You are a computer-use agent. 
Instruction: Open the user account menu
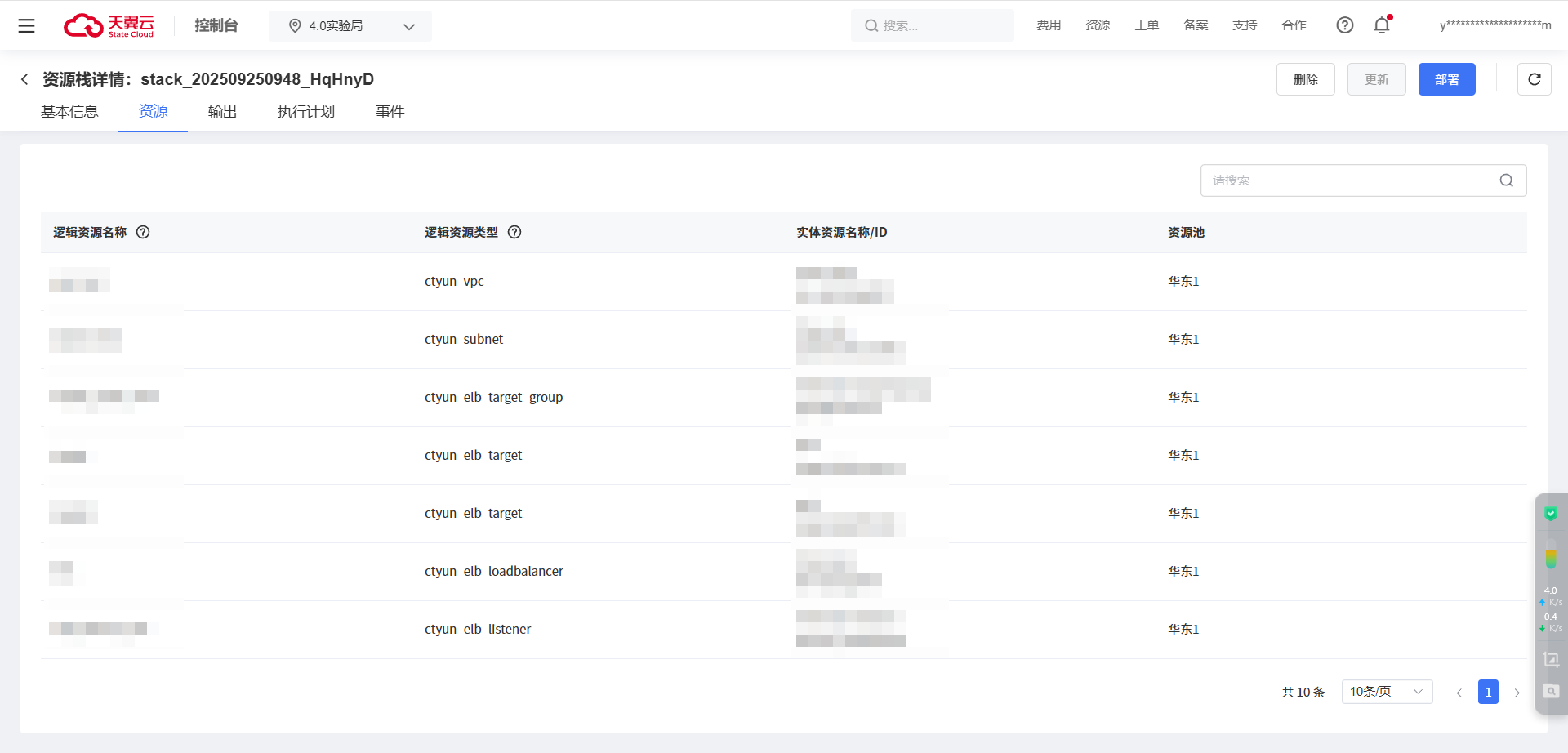point(1494,25)
